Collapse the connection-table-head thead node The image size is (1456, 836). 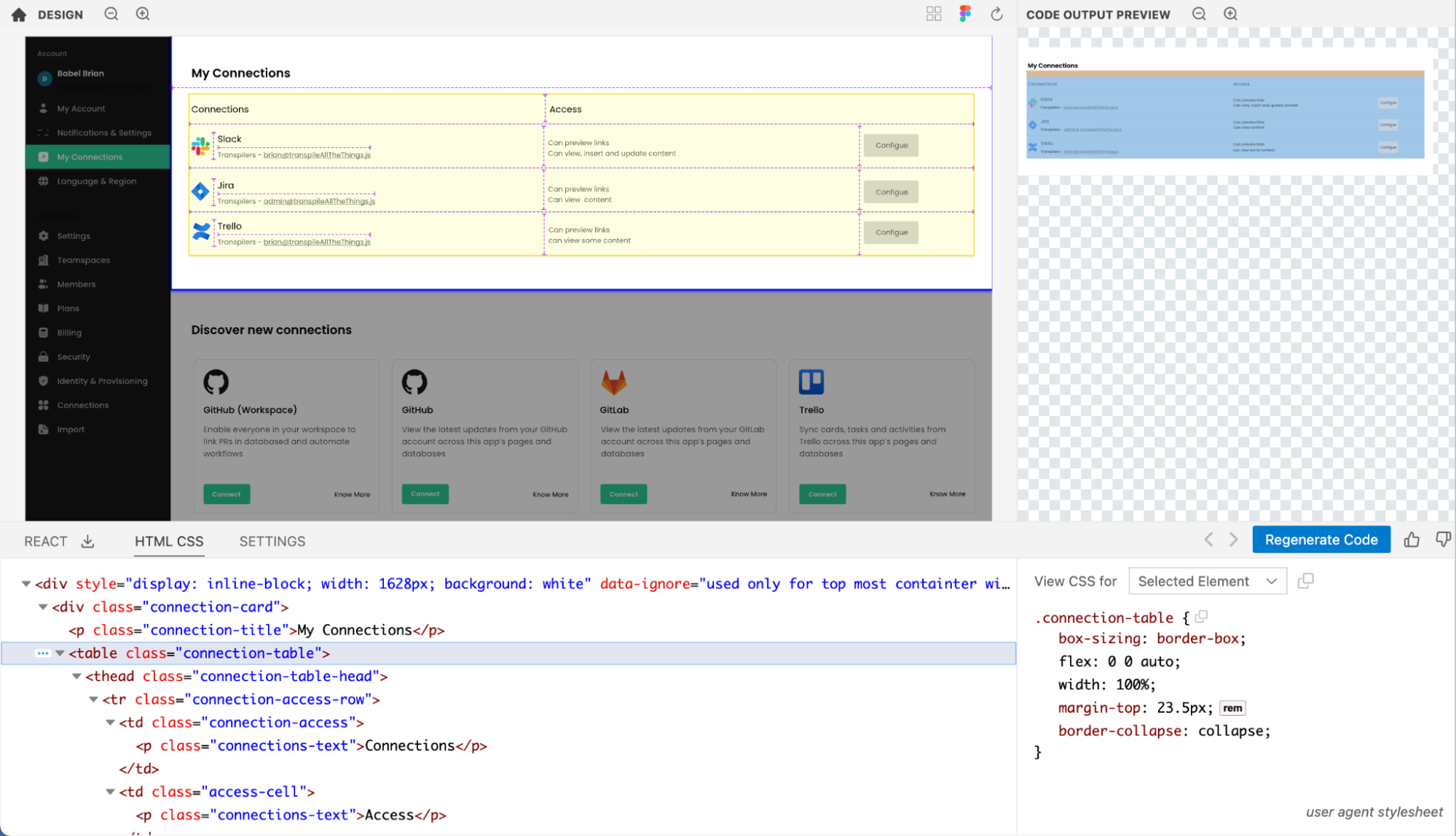(76, 677)
